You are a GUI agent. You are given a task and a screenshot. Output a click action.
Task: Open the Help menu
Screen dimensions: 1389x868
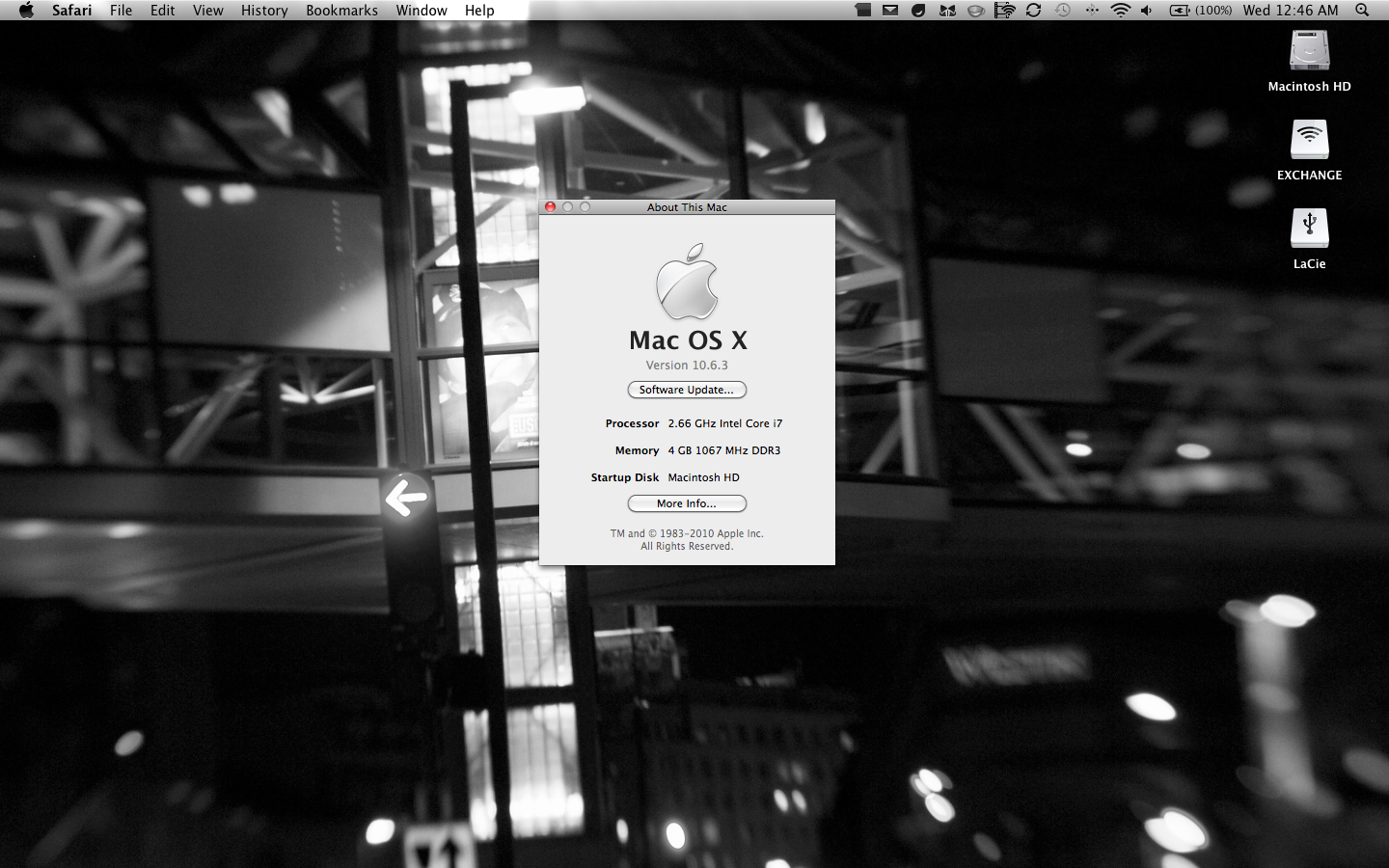coord(479,10)
